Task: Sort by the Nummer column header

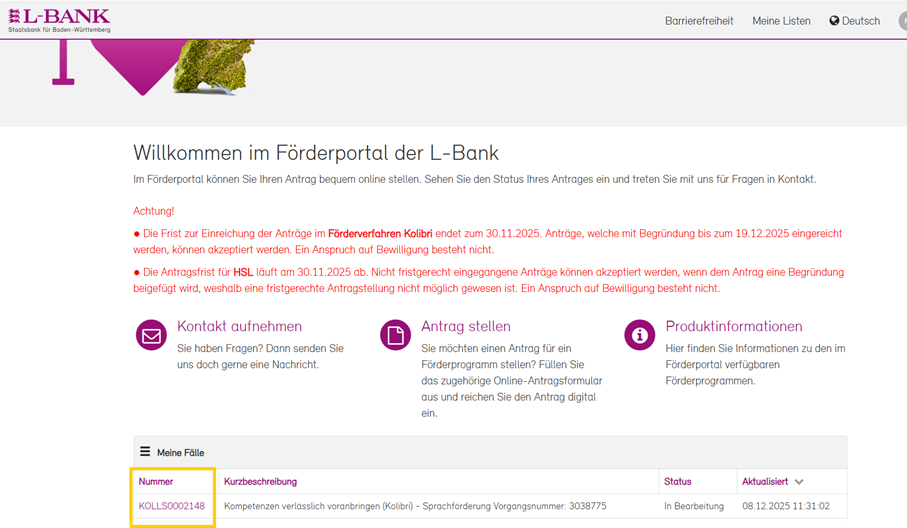Action: [x=156, y=482]
